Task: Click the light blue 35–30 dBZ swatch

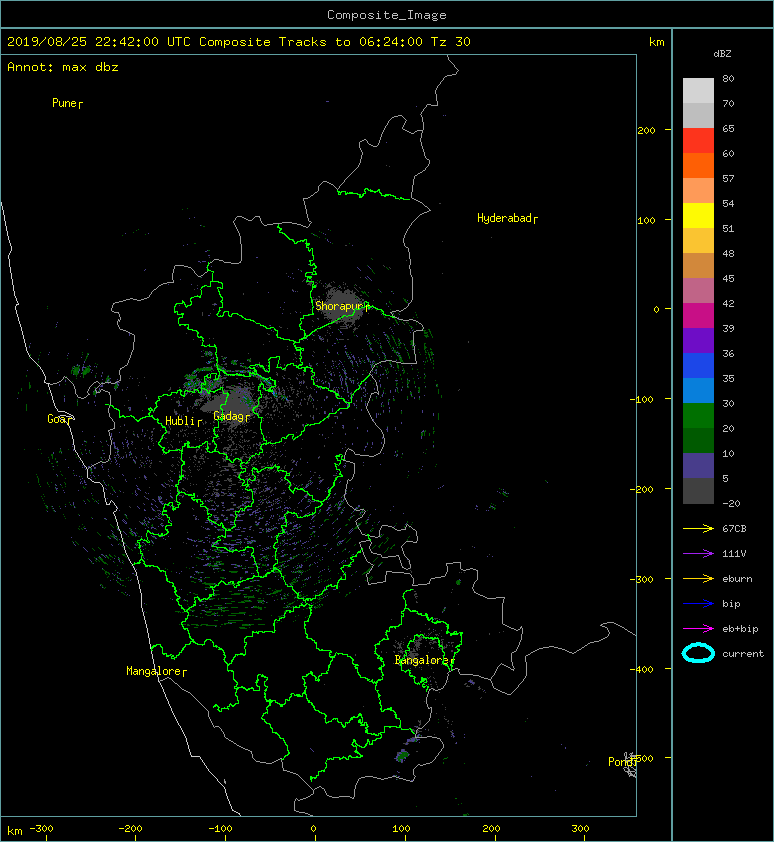Action: (698, 391)
